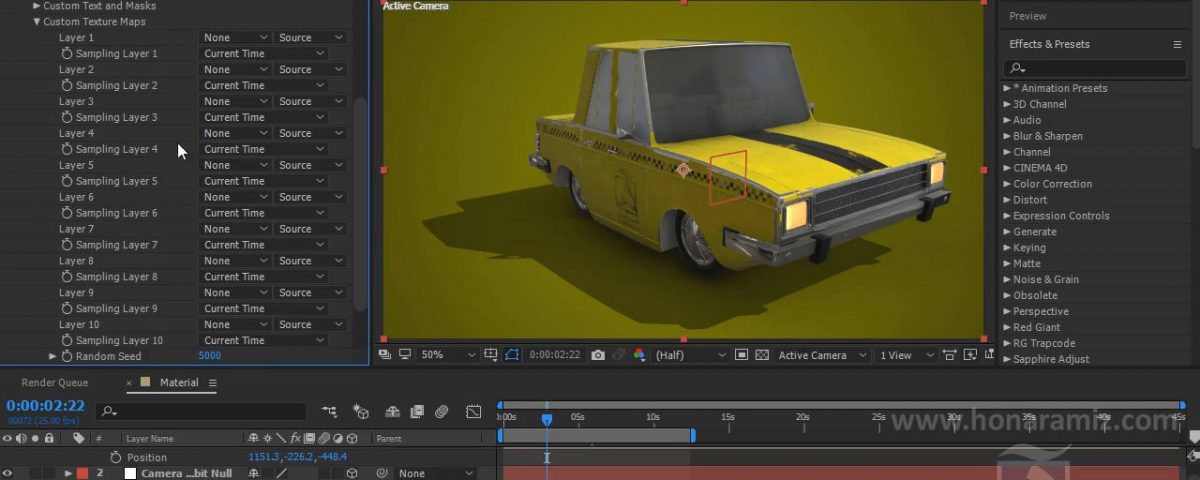This screenshot has height=480, width=1200.
Task: Toggle fast previews lightning icon
Action: pos(969,355)
